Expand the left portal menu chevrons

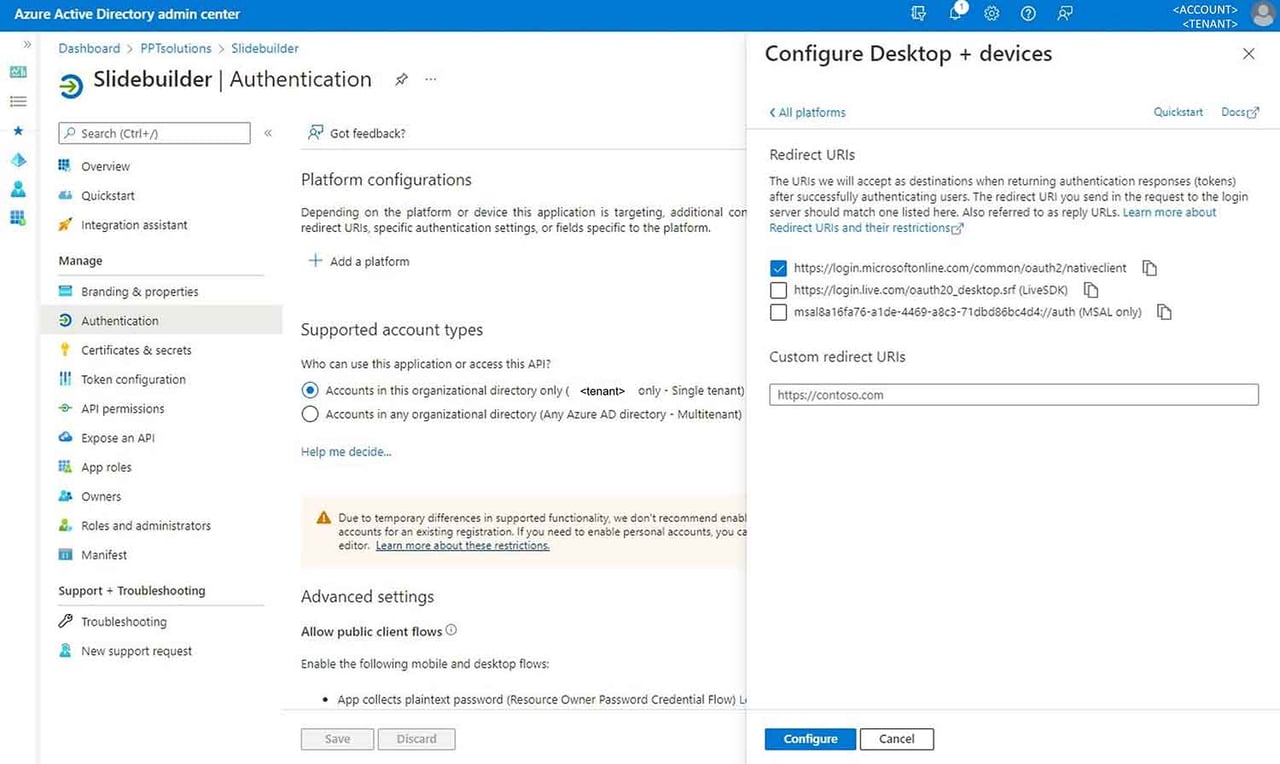[x=27, y=45]
